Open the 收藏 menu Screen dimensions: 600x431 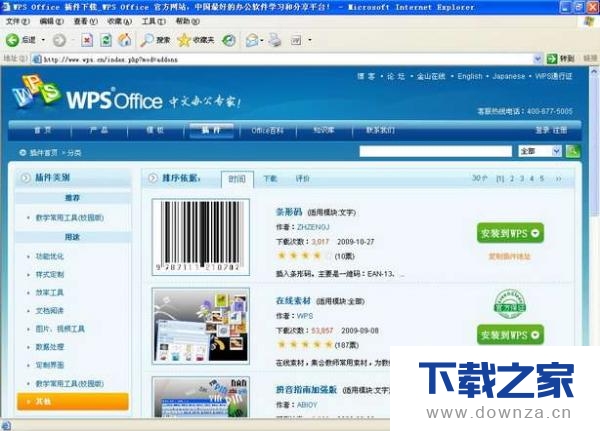pyautogui.click(x=120, y=21)
